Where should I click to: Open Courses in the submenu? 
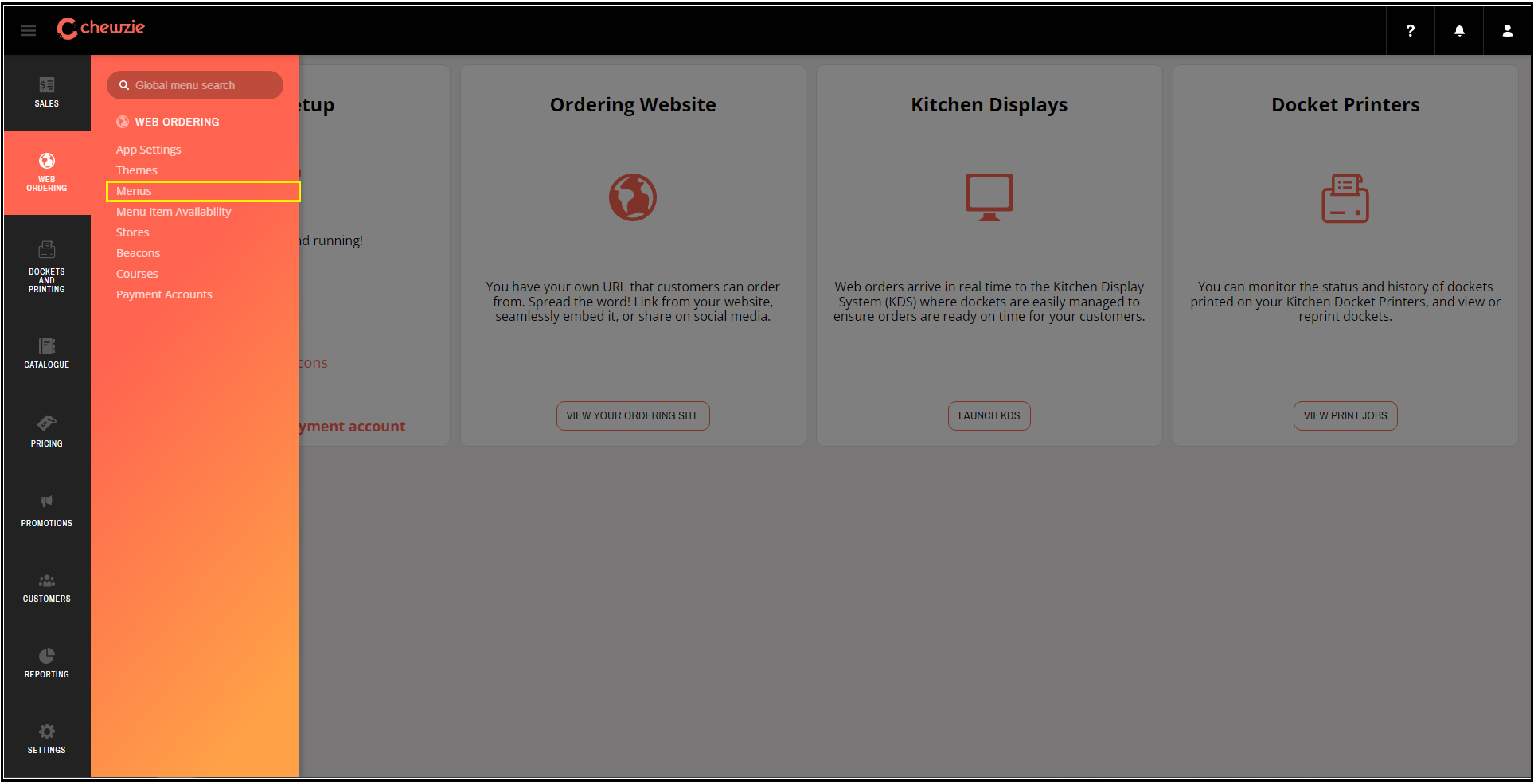pyautogui.click(x=137, y=274)
